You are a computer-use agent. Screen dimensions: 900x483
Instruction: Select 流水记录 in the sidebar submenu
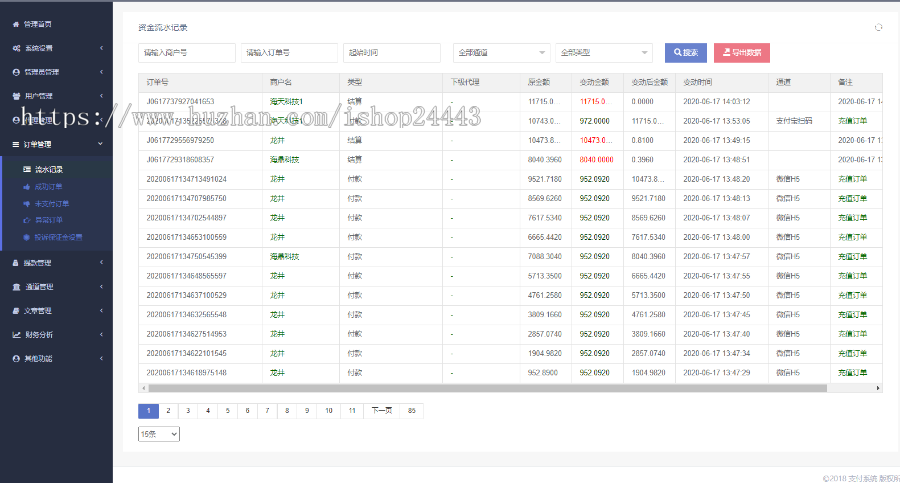tap(50, 169)
